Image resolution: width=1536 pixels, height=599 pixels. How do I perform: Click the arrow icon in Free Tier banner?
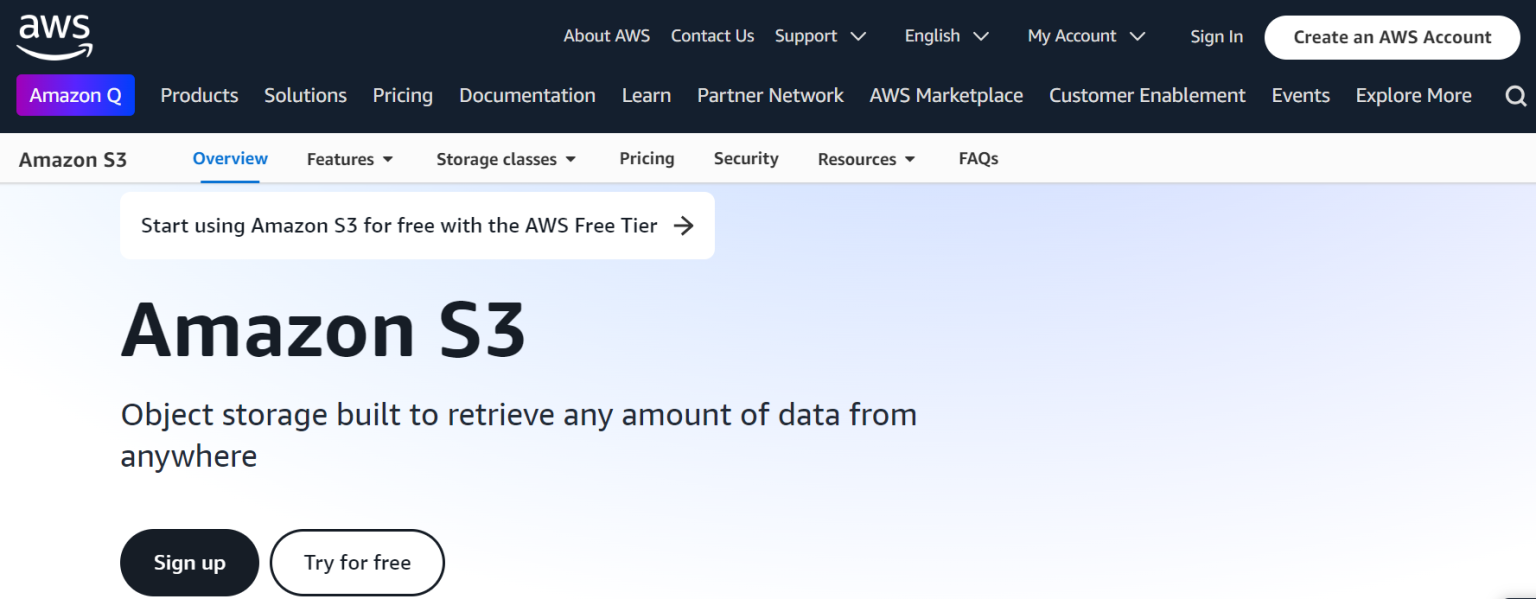[684, 226]
